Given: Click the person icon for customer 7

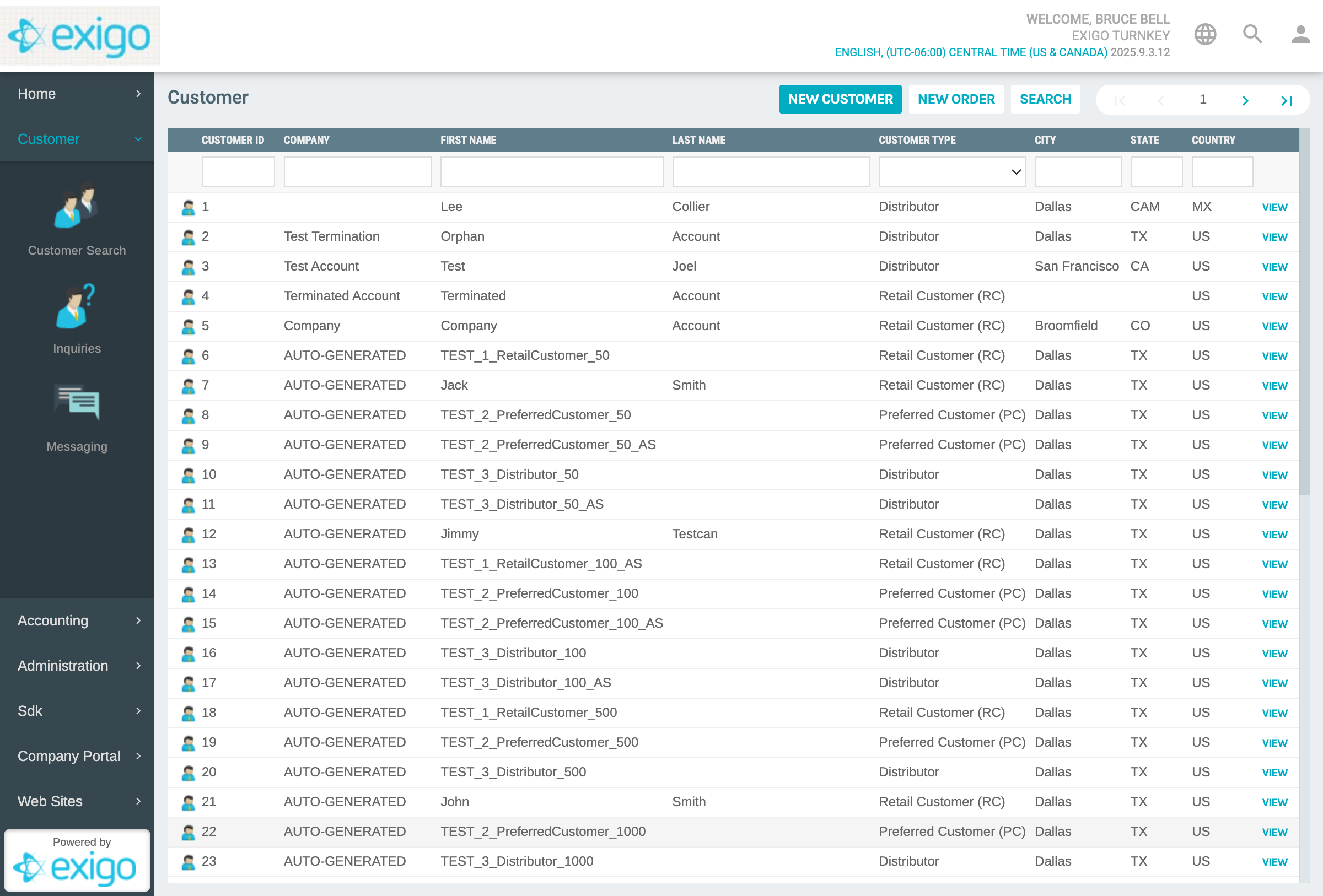Looking at the screenshot, I should coord(188,386).
